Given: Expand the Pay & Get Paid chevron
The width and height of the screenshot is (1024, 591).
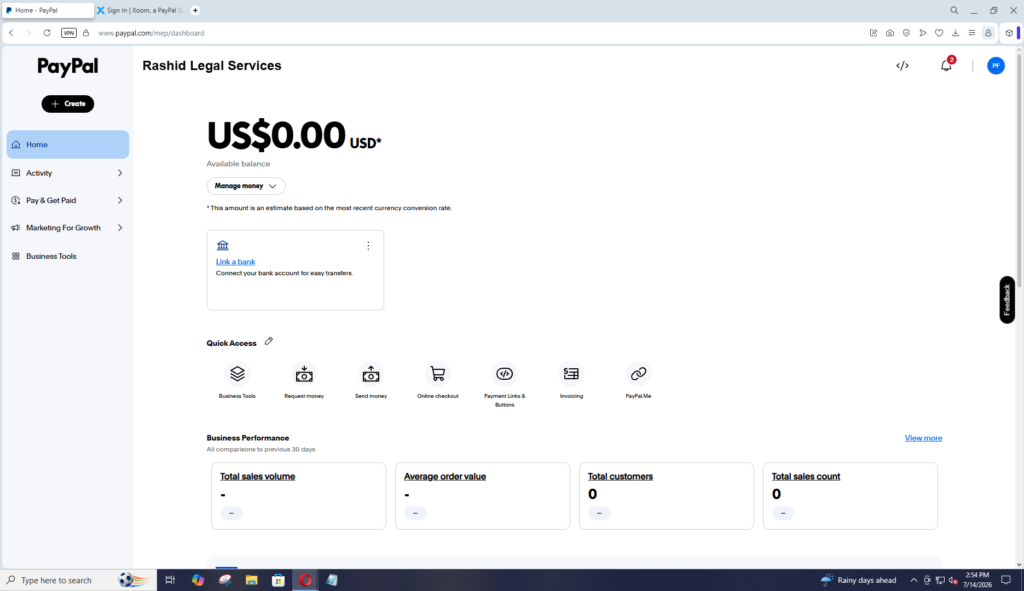Looking at the screenshot, I should [x=120, y=200].
